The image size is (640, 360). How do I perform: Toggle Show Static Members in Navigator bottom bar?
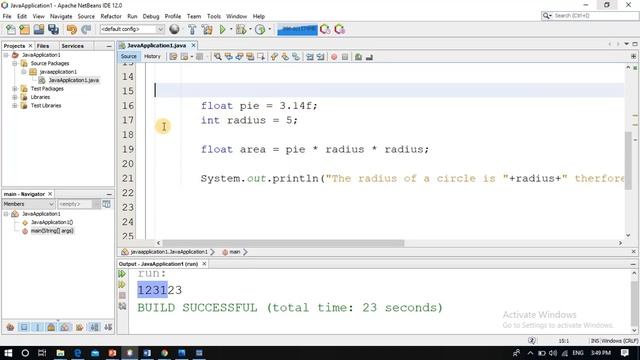click(x=38, y=327)
